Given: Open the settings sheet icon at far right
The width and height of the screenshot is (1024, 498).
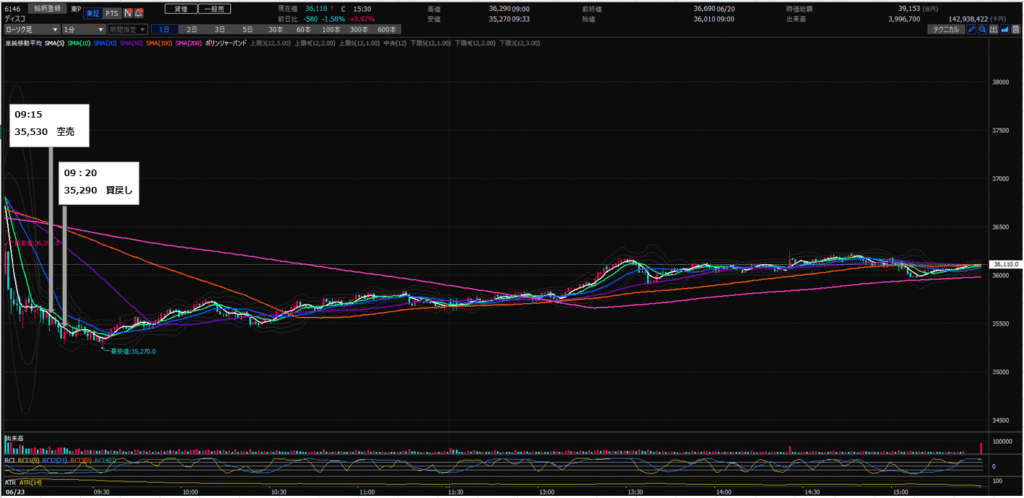Looking at the screenshot, I should click(1016, 29).
